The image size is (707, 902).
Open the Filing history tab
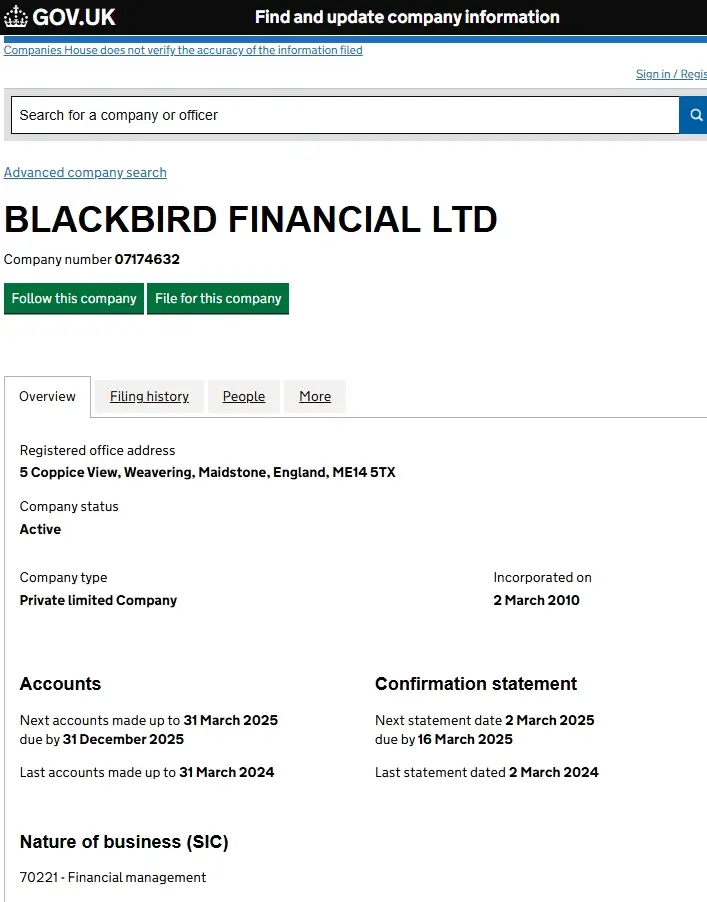coord(148,397)
